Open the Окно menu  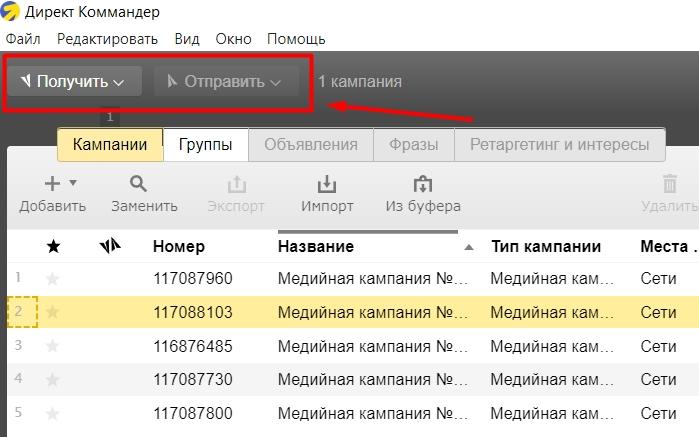pyautogui.click(x=233, y=39)
